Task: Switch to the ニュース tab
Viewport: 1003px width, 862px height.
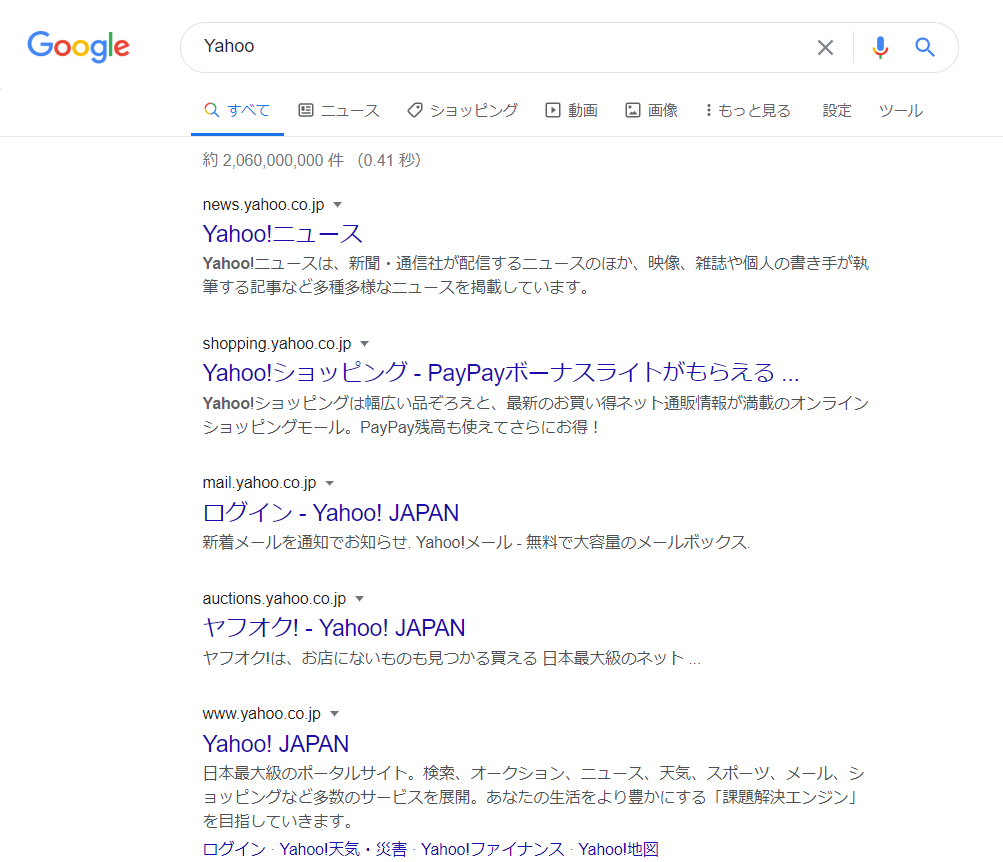Action: (x=339, y=111)
